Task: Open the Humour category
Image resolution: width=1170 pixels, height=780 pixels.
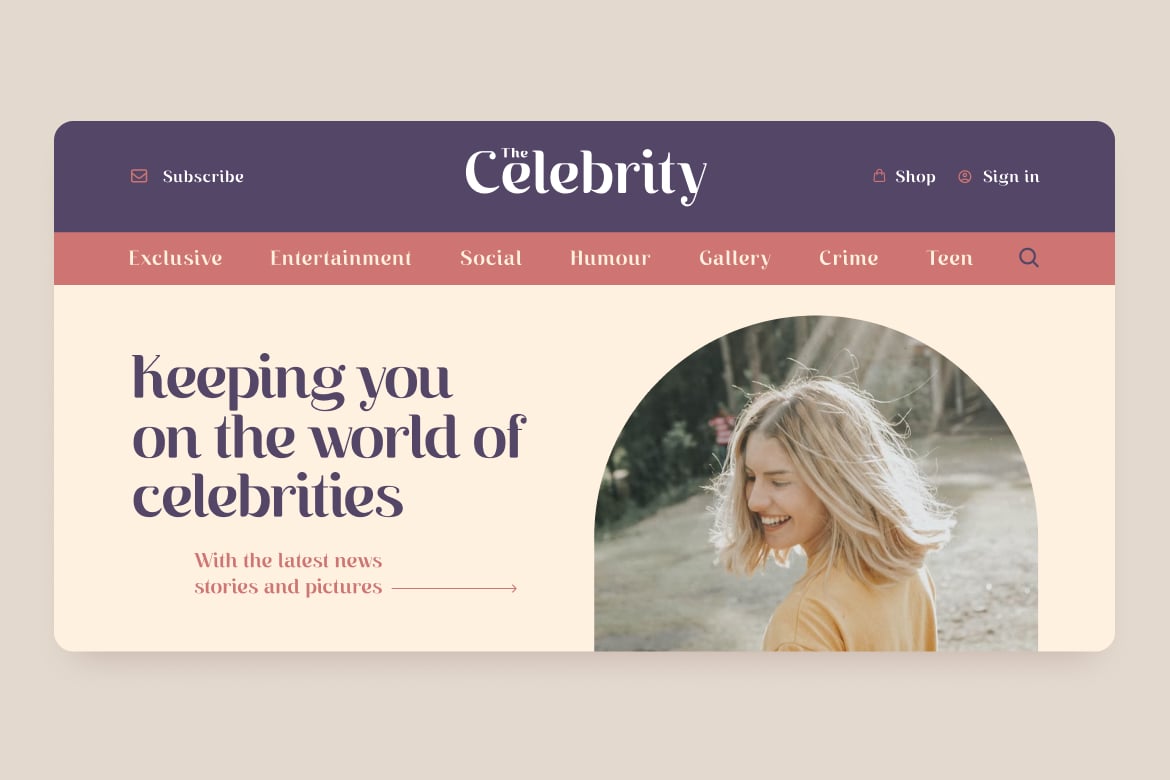Action: pos(610,258)
